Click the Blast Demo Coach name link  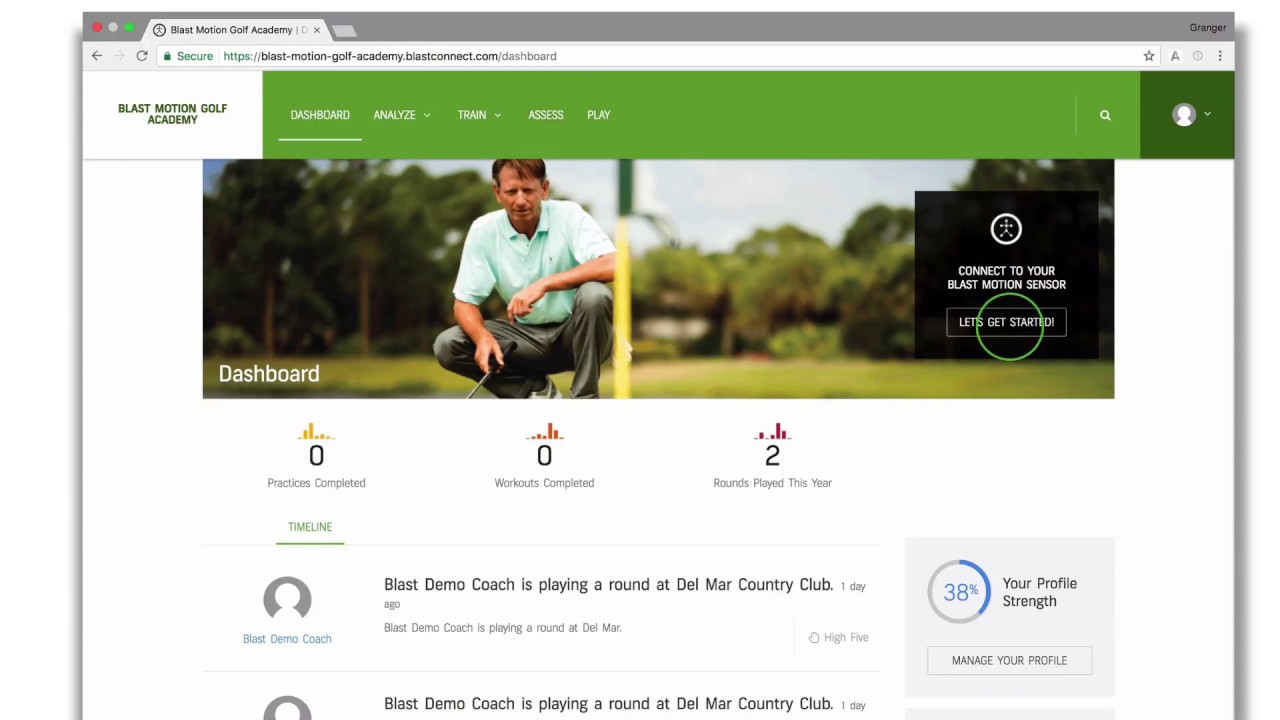pos(287,639)
